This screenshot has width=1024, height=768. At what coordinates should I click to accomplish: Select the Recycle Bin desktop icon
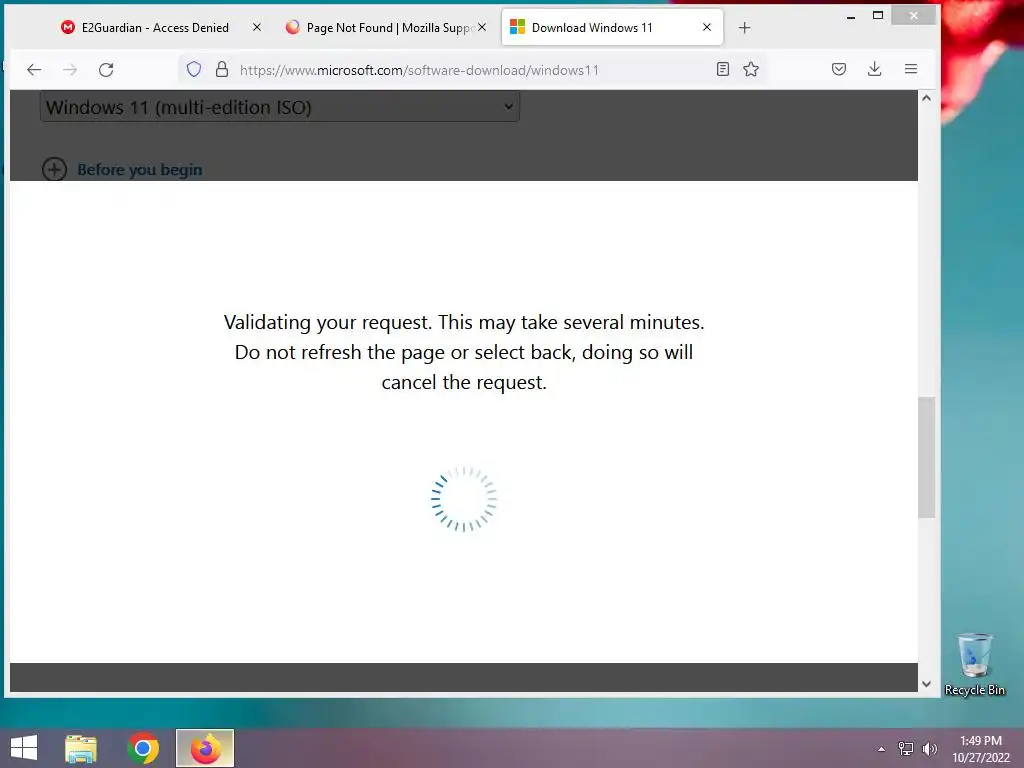(974, 664)
